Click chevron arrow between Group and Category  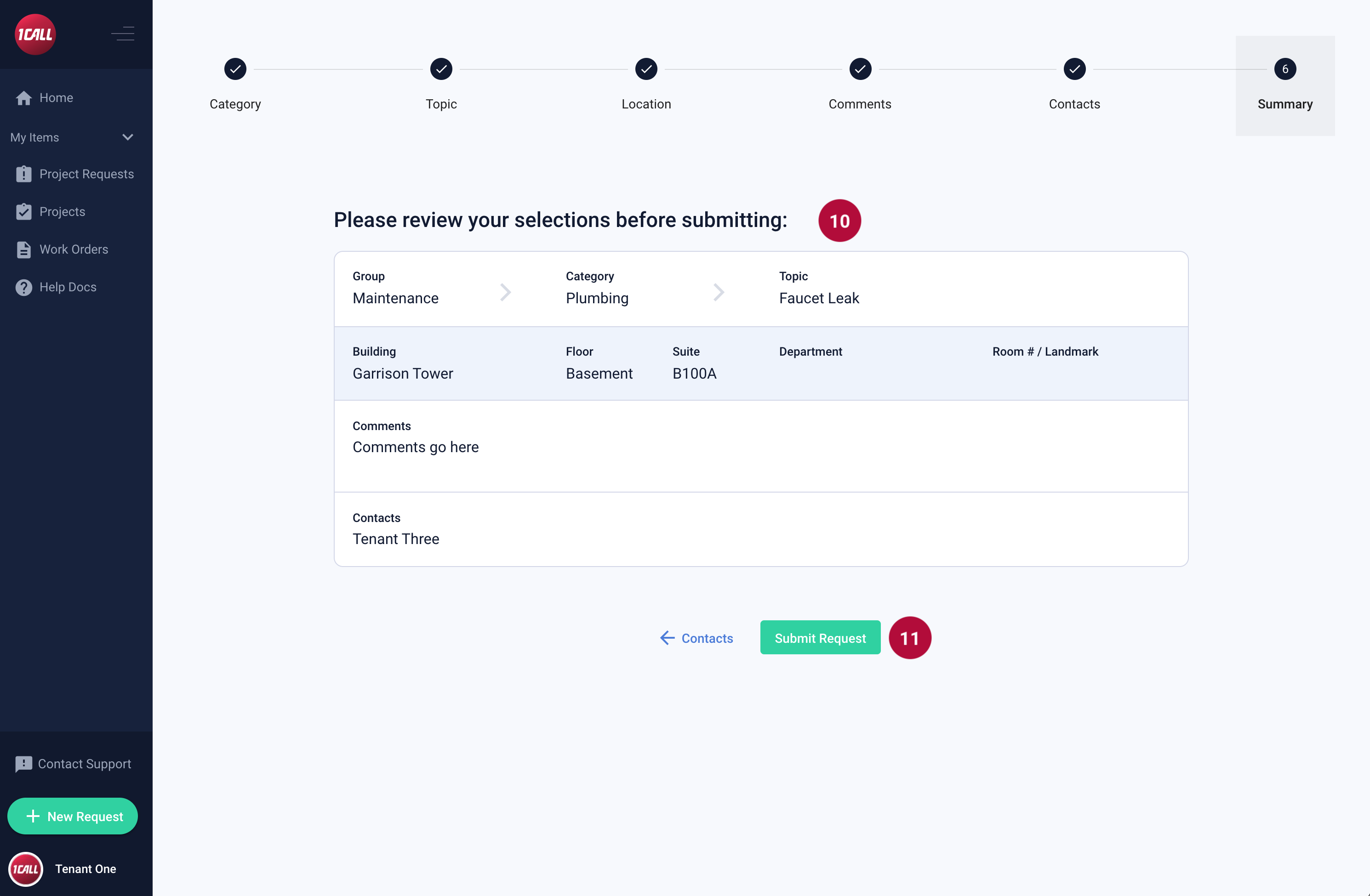click(x=505, y=292)
